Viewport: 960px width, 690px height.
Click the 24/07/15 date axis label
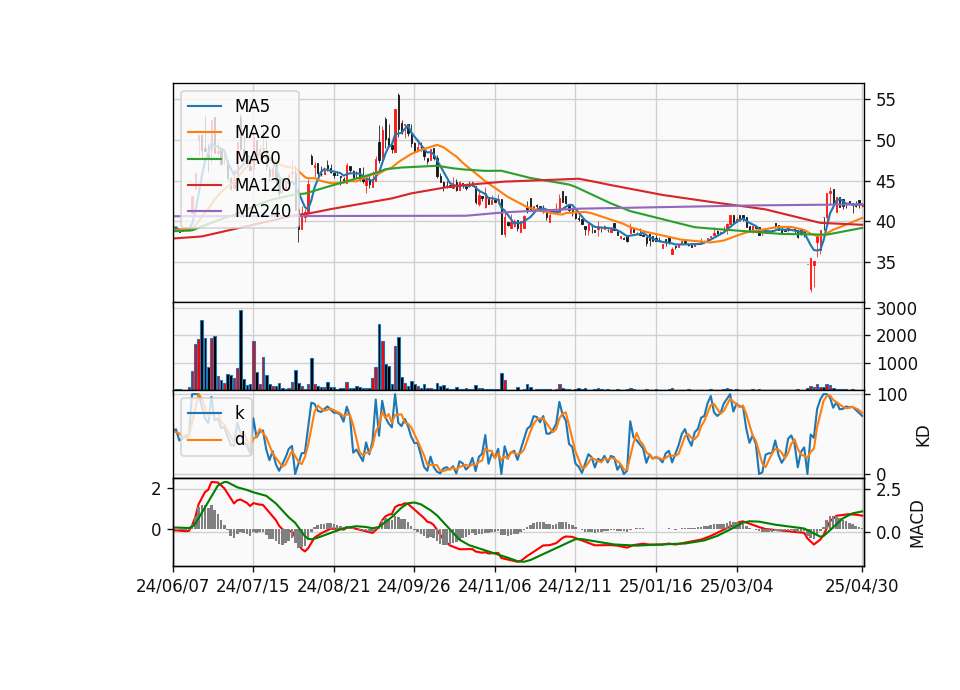(252, 586)
